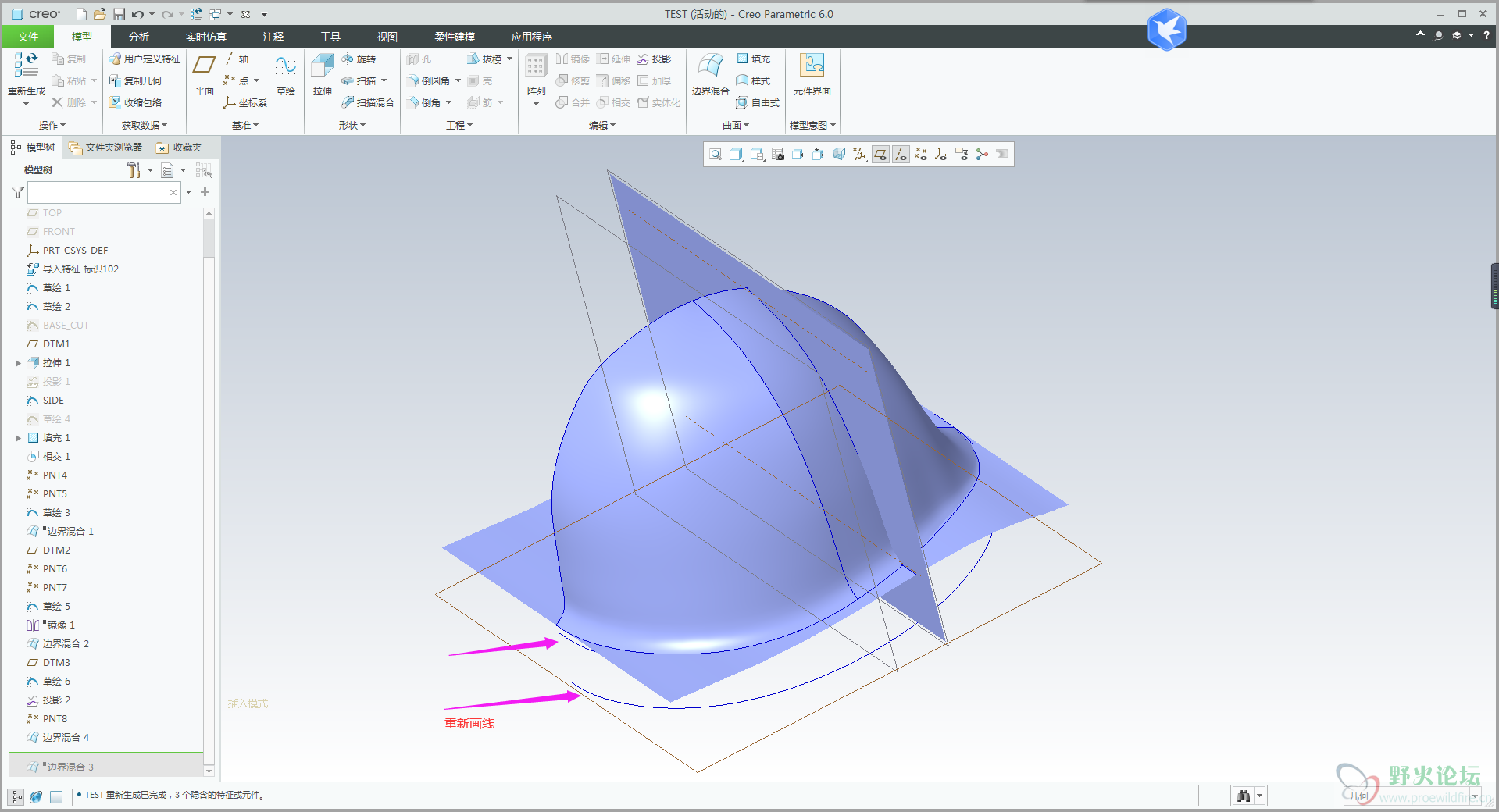The image size is (1499, 812).
Task: Undo the last action
Action: [137, 14]
